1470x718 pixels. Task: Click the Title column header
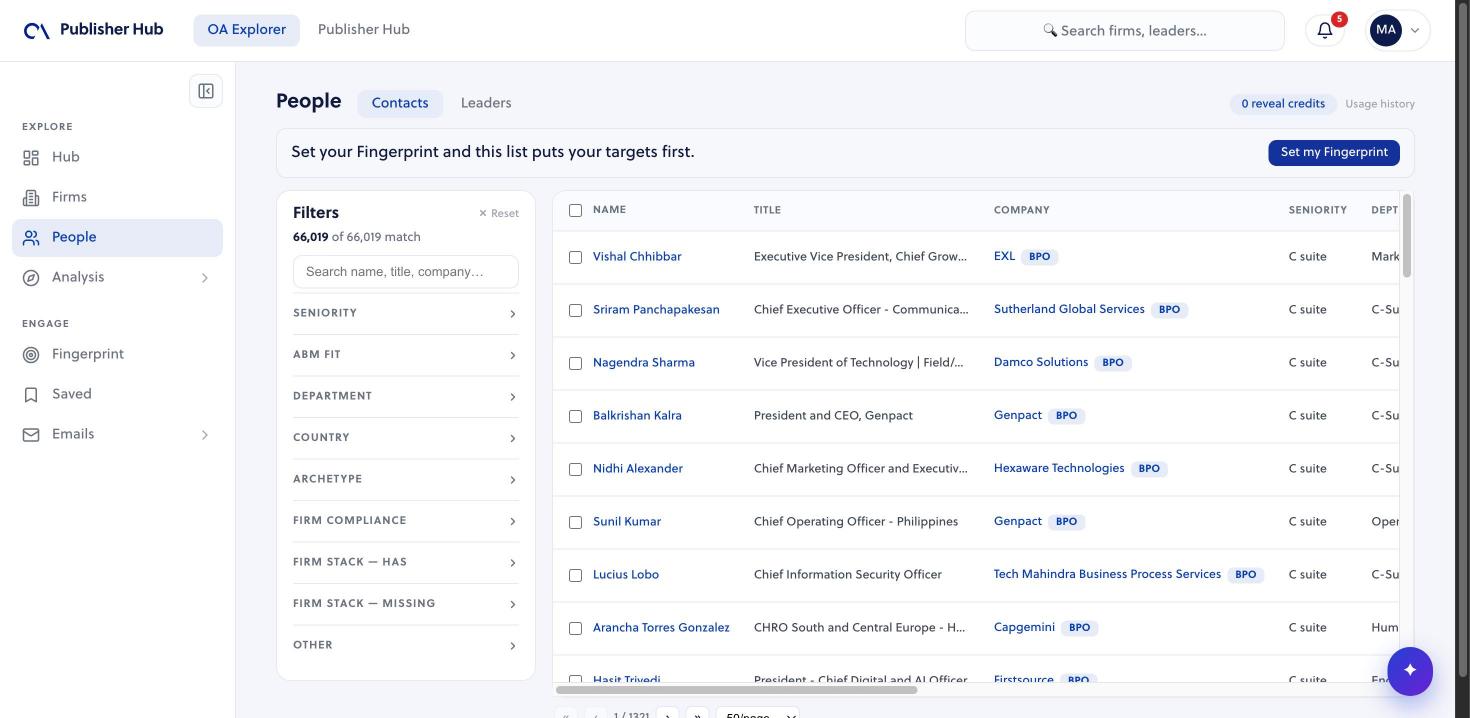click(x=767, y=210)
